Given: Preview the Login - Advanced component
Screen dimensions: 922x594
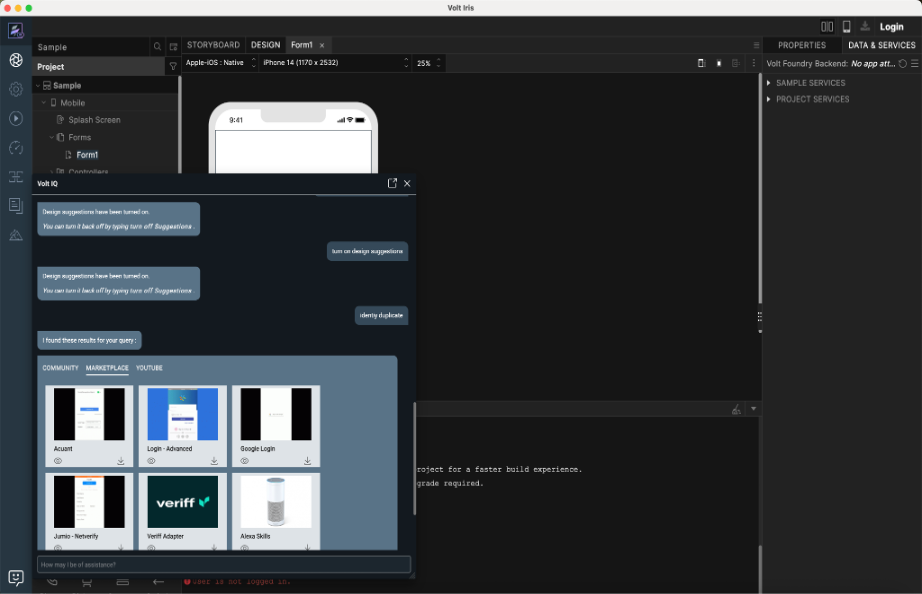Looking at the screenshot, I should tap(151, 461).
